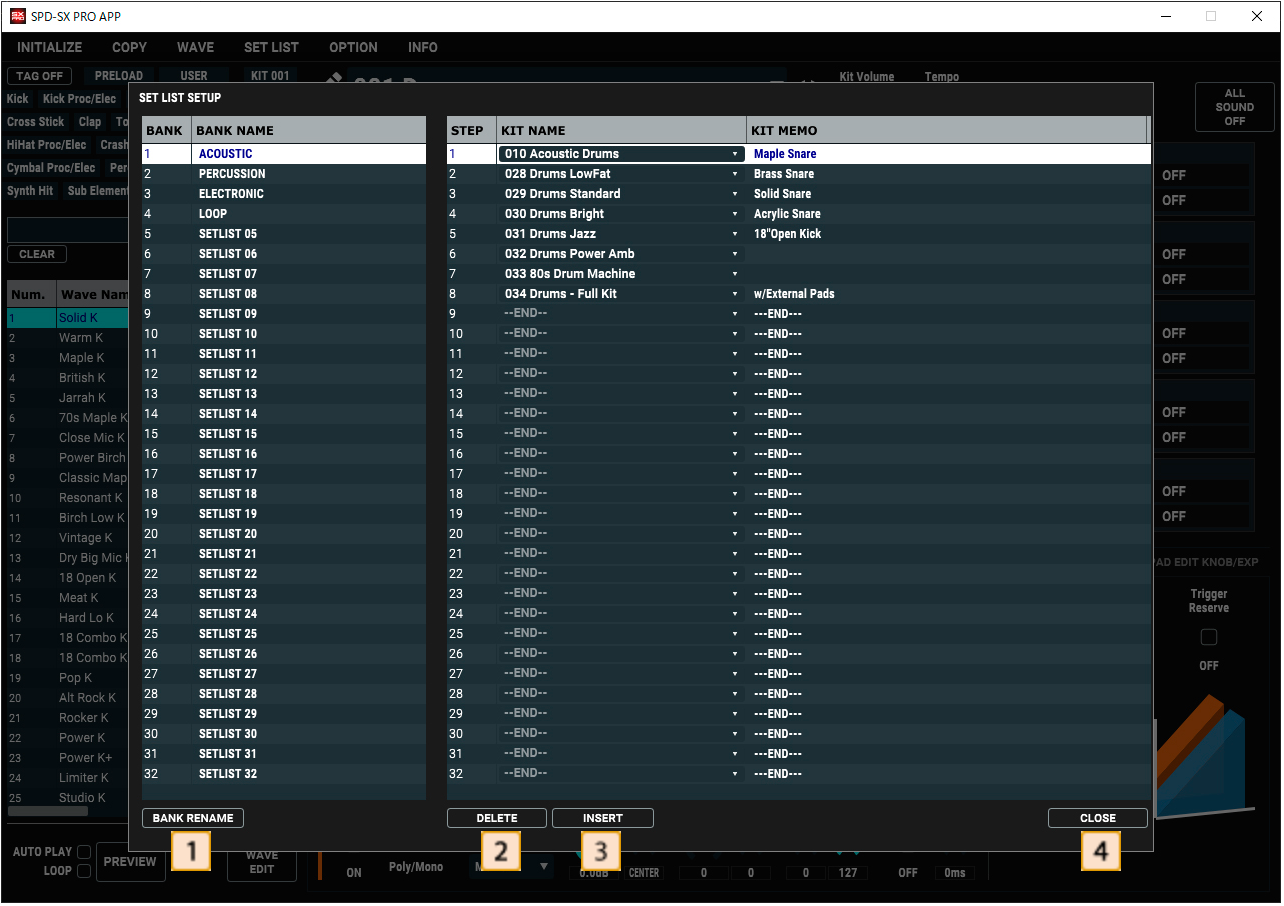
Task: Toggle the AUTO PLAY checkbox
Action: point(84,852)
